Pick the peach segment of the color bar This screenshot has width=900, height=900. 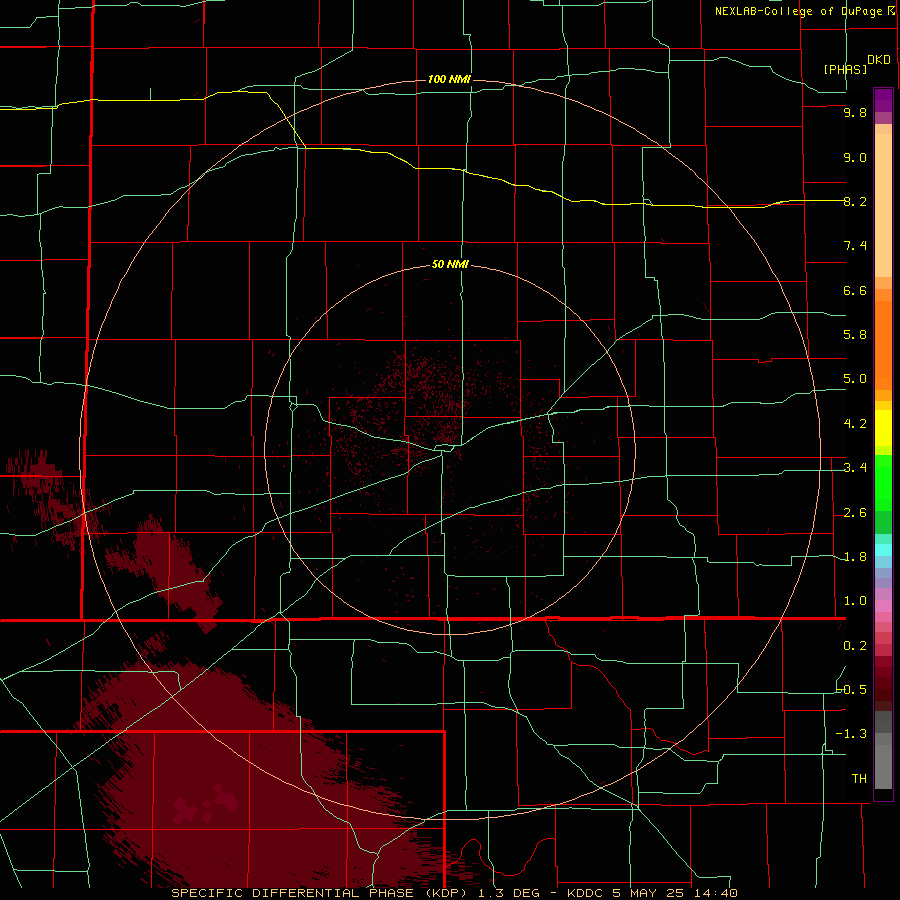click(883, 201)
